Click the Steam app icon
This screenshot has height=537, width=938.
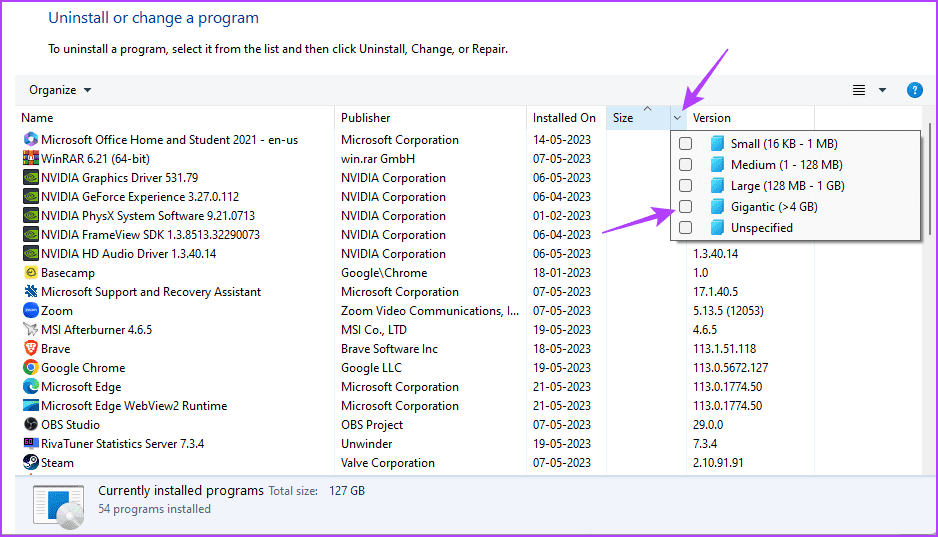31,463
